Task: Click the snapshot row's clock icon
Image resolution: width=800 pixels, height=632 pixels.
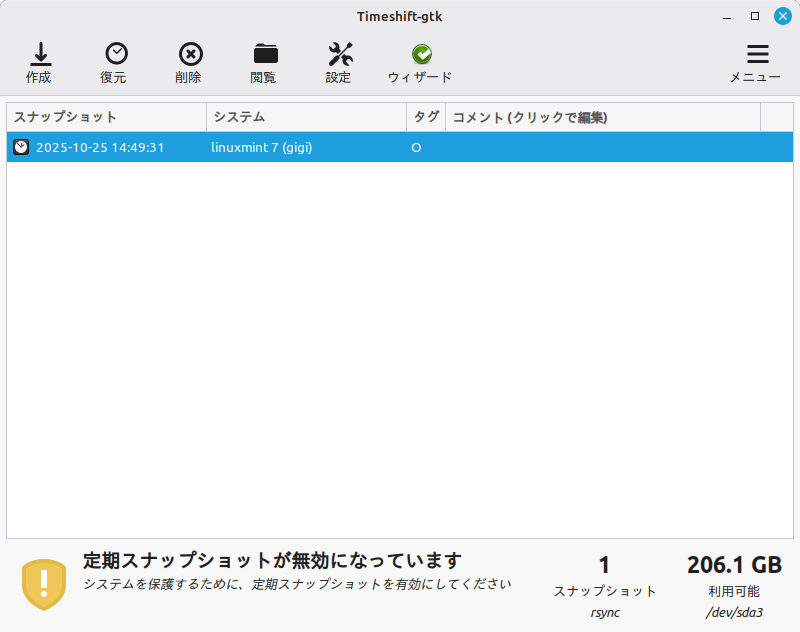Action: pos(21,147)
